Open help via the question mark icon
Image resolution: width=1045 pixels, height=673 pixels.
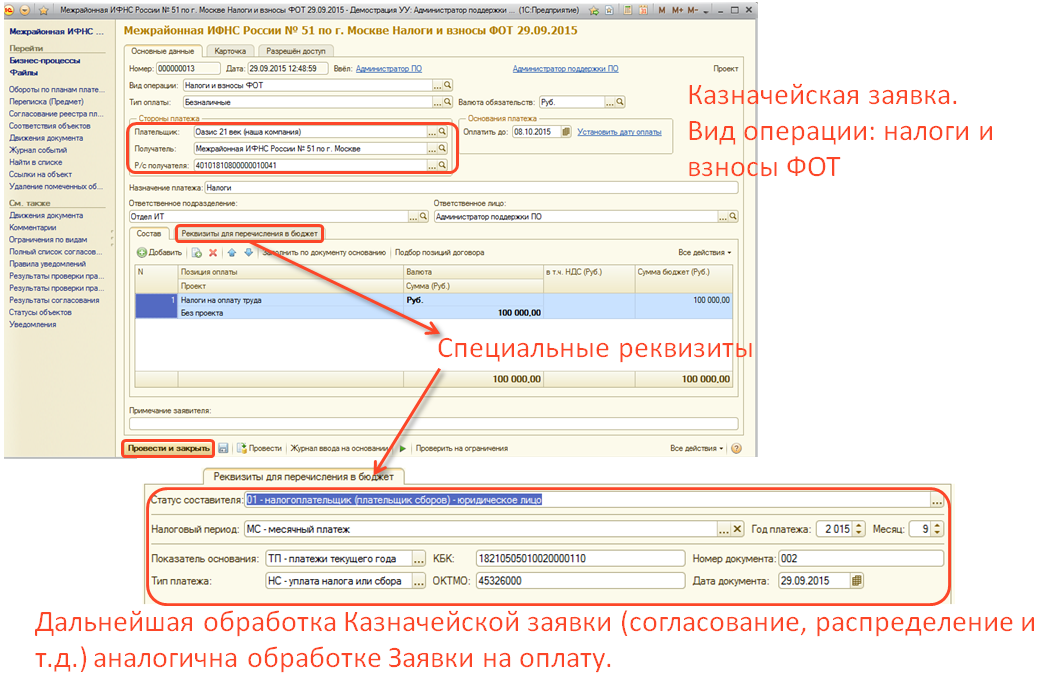click(x=736, y=449)
